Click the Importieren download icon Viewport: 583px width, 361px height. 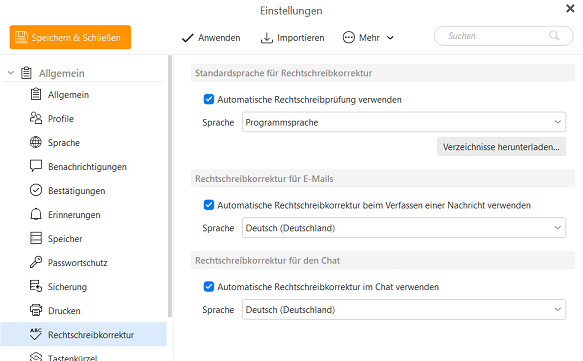(267, 38)
